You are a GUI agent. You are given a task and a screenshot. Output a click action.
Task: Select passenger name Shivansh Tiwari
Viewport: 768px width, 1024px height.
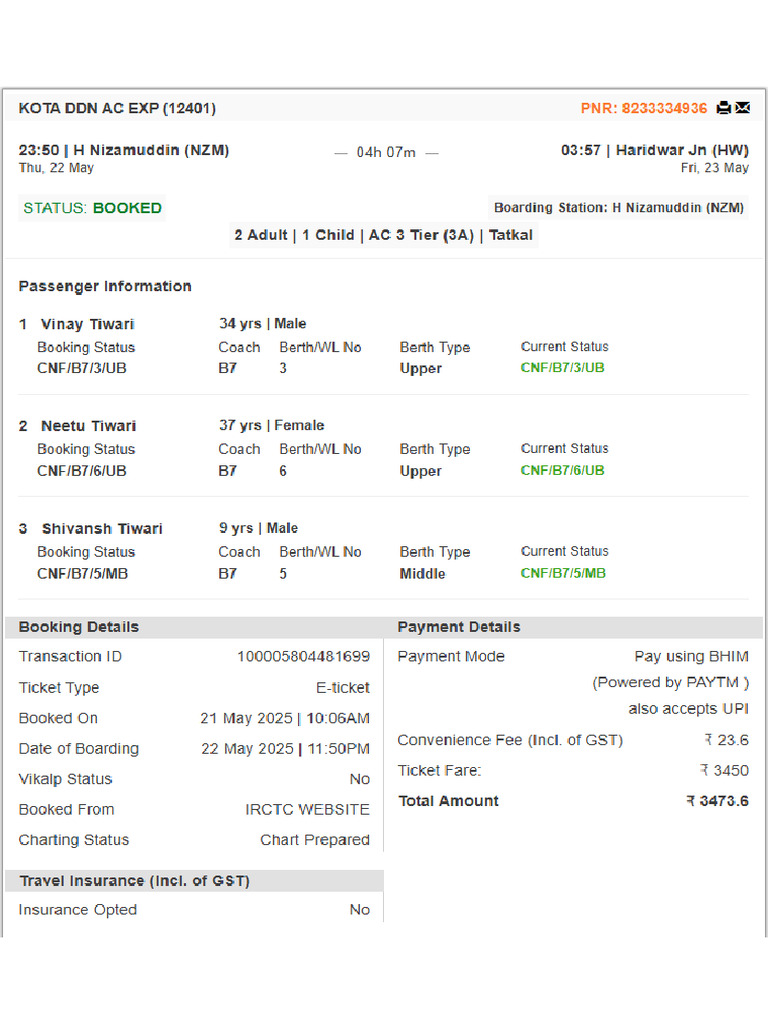pyautogui.click(x=101, y=529)
